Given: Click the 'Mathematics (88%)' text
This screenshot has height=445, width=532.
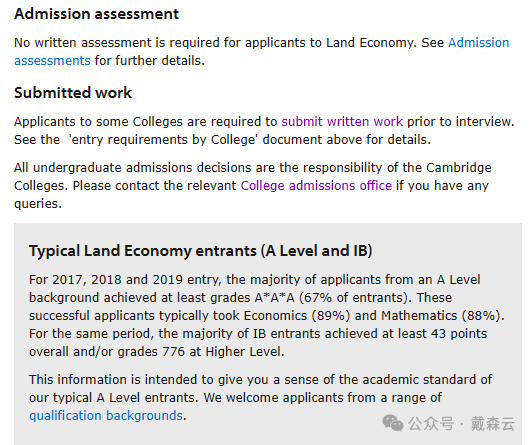Looking at the screenshot, I should tap(441, 315).
